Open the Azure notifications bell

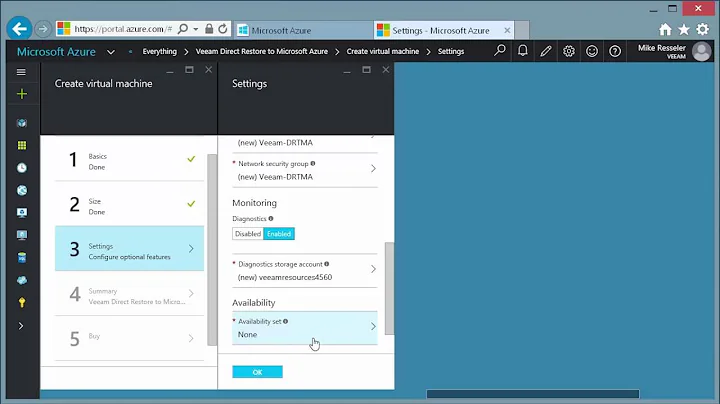click(523, 50)
